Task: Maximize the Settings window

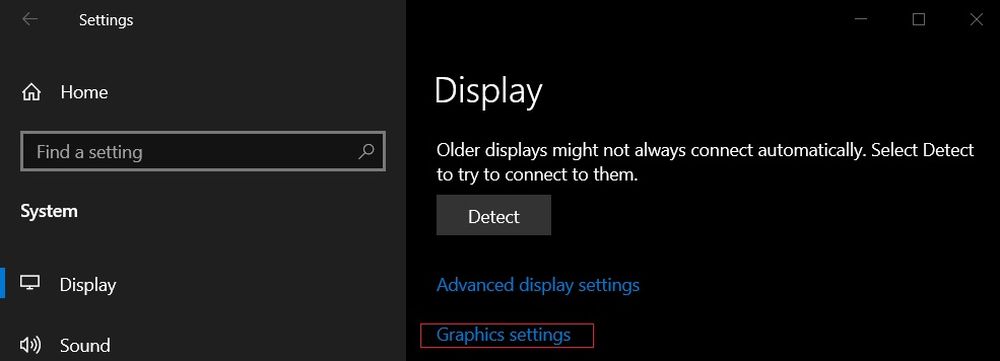Action: 918,20
